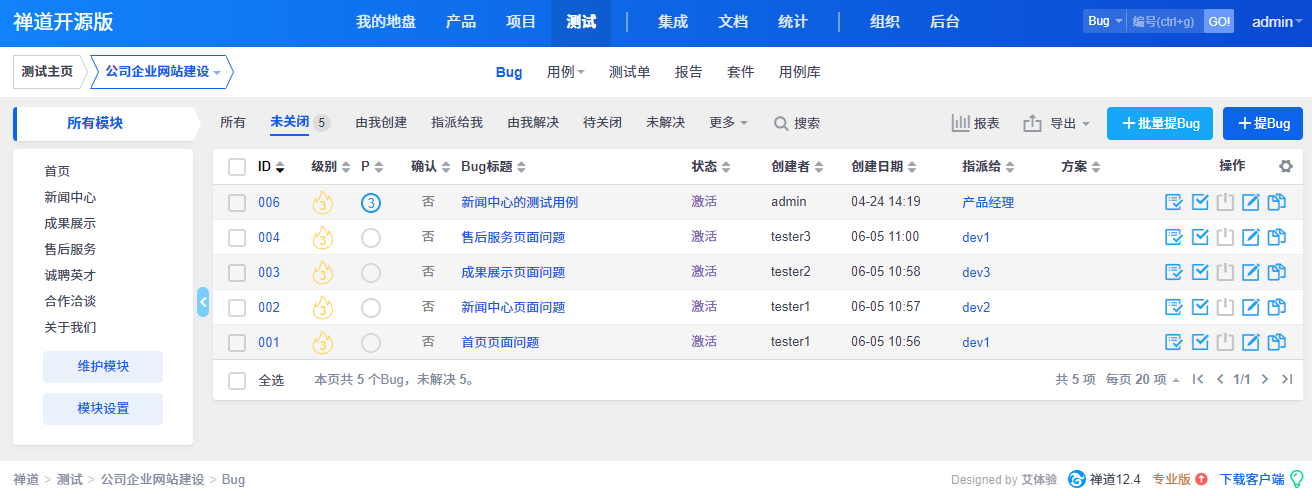Check the checkbox for bug 004
This screenshot has height=496, width=1312.
tap(237, 238)
